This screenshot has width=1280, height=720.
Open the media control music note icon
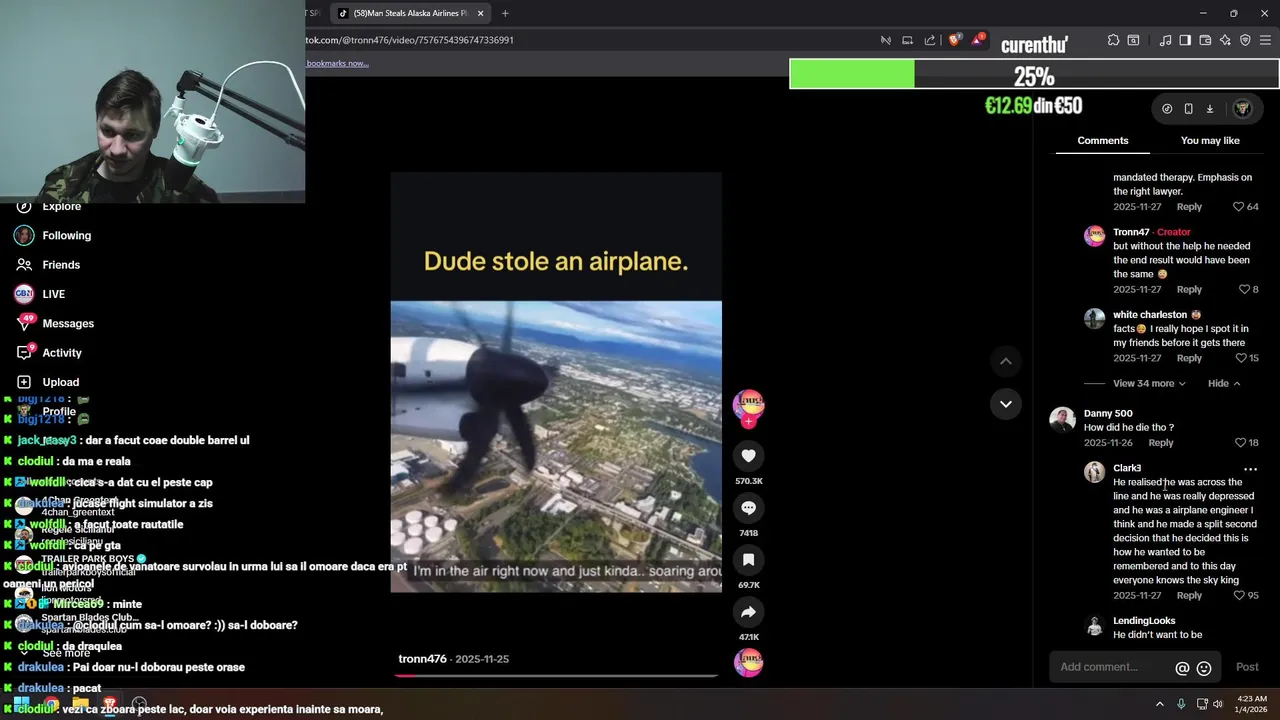tap(1165, 40)
